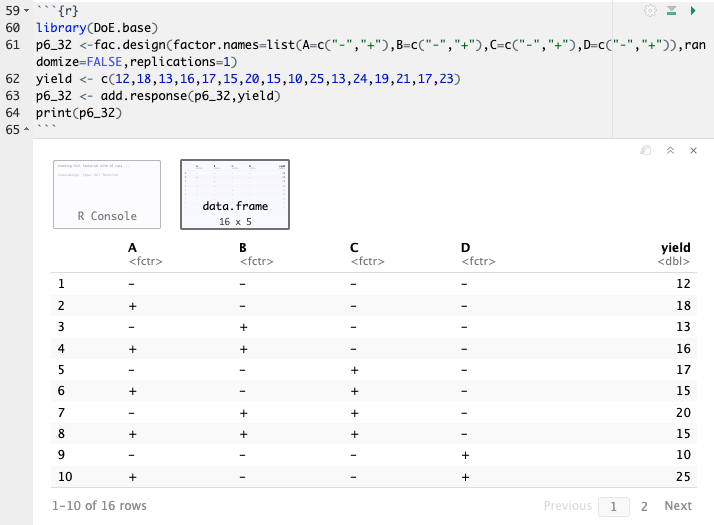Run the current chunk with green play button
The height and width of the screenshot is (525, 714).
(x=693, y=10)
